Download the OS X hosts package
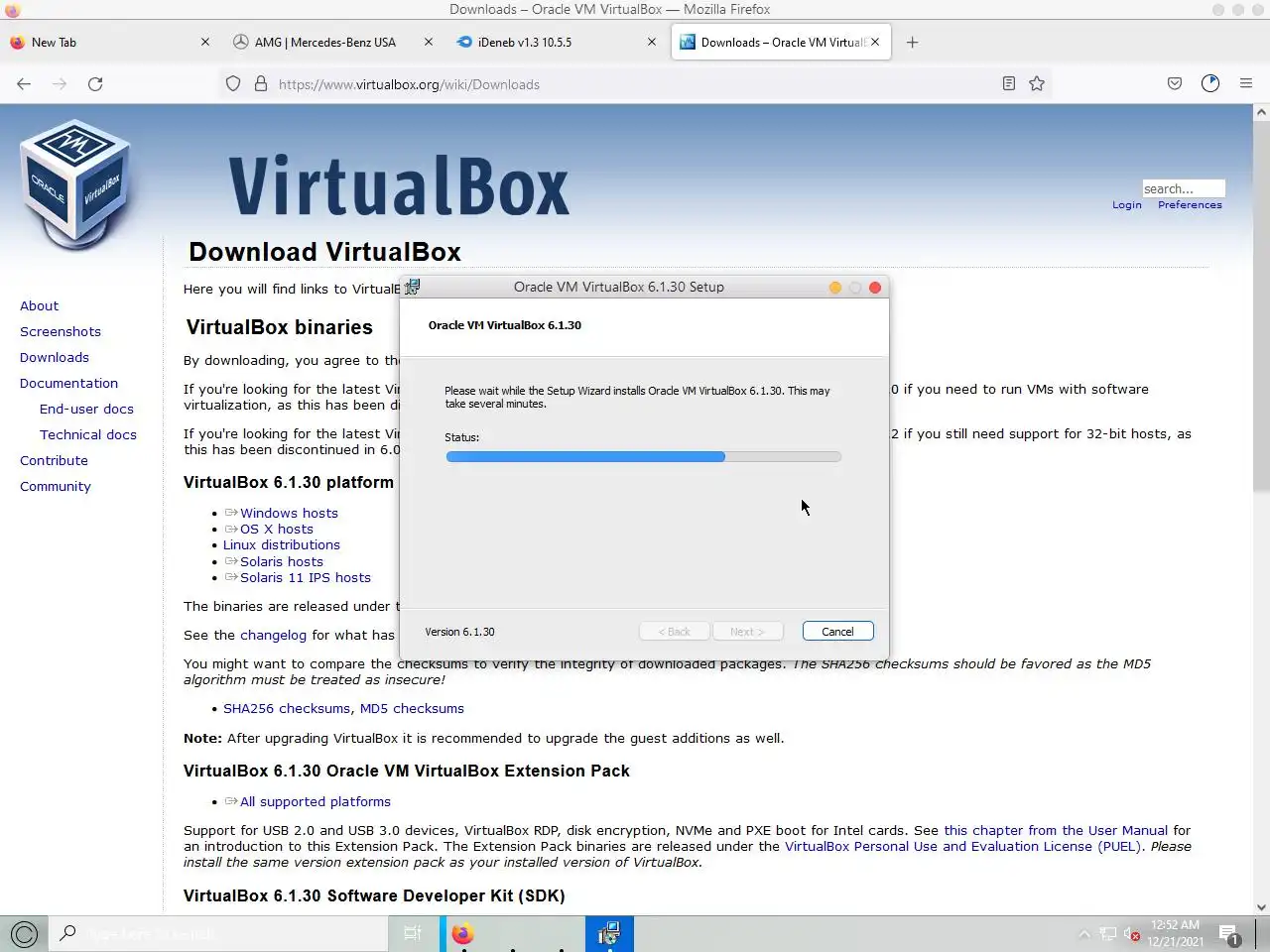The width and height of the screenshot is (1270, 952). click(x=276, y=530)
